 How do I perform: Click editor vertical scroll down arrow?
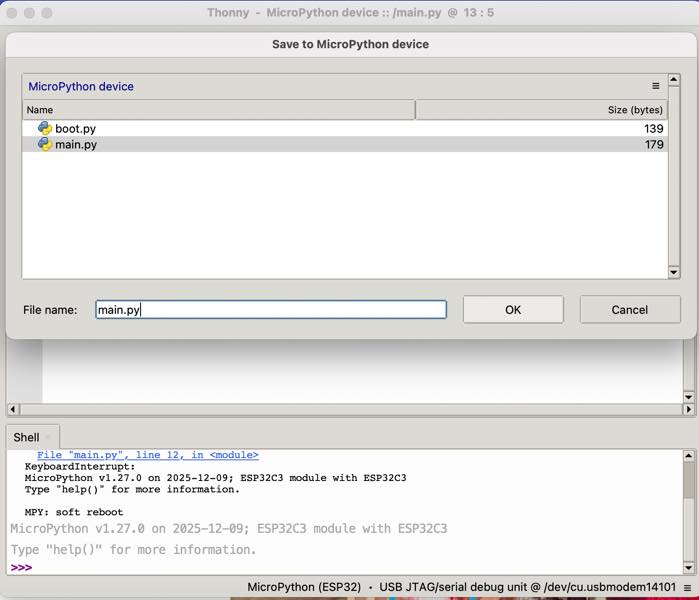[688, 397]
